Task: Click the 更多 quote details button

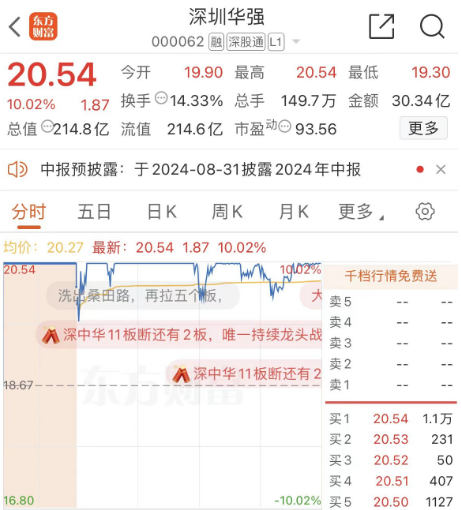Action: [x=423, y=128]
